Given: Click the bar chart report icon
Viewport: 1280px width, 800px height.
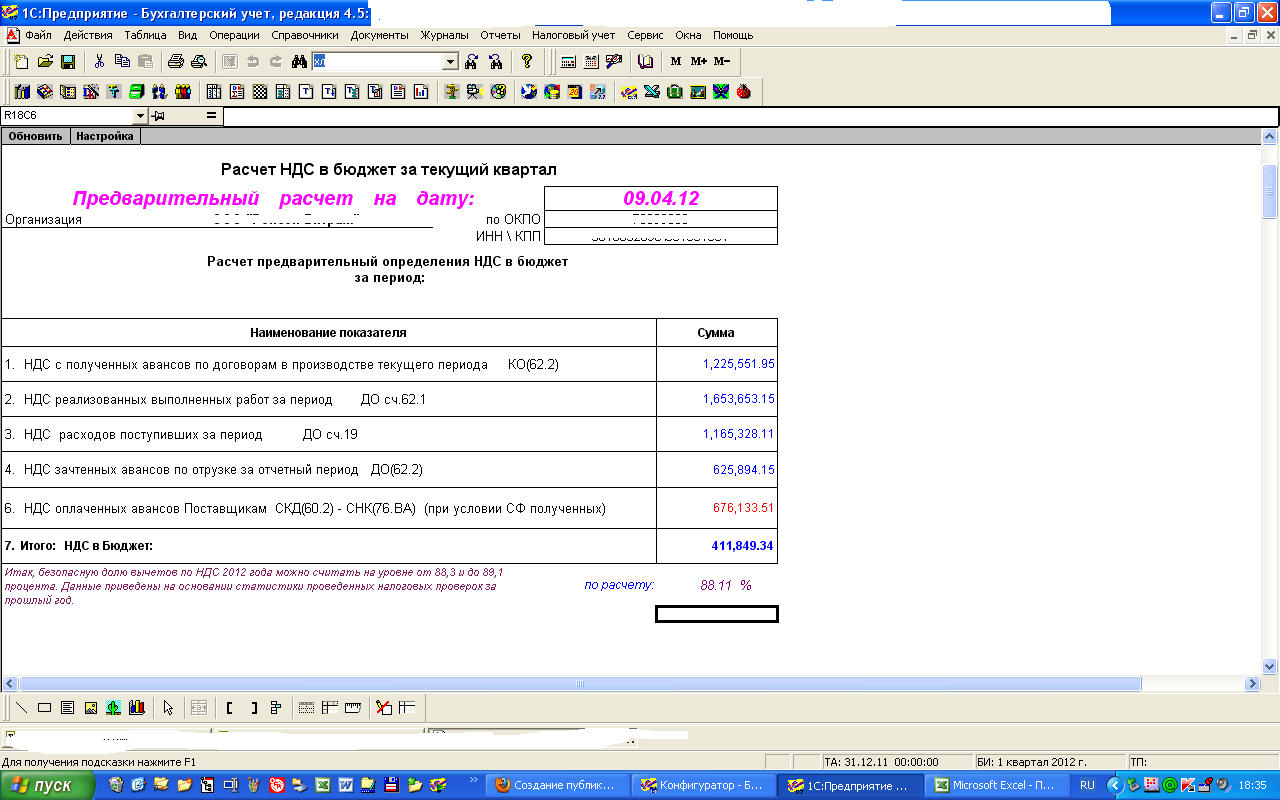Looking at the screenshot, I should pyautogui.click(x=421, y=92).
